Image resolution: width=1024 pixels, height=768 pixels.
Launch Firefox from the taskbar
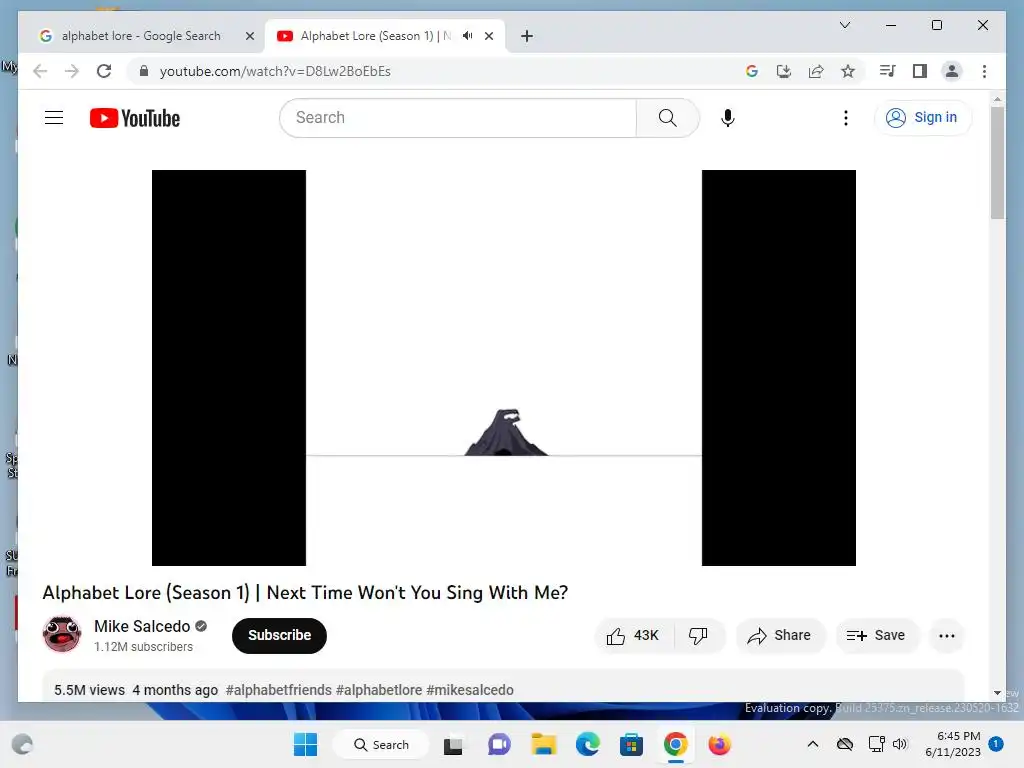719,744
